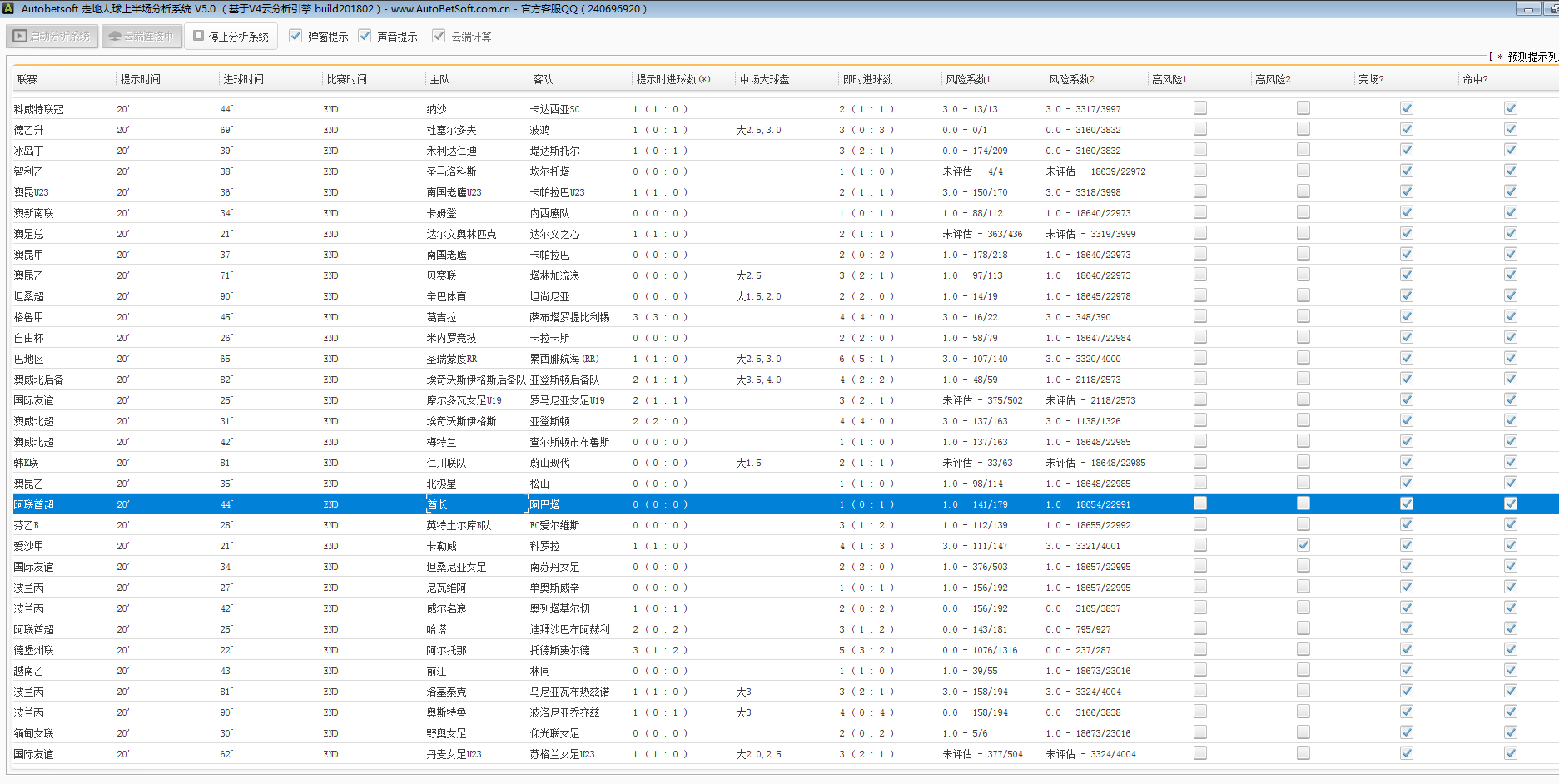1559x784 pixels.
Task: Click the 进球时间 column header
Action: click(243, 80)
